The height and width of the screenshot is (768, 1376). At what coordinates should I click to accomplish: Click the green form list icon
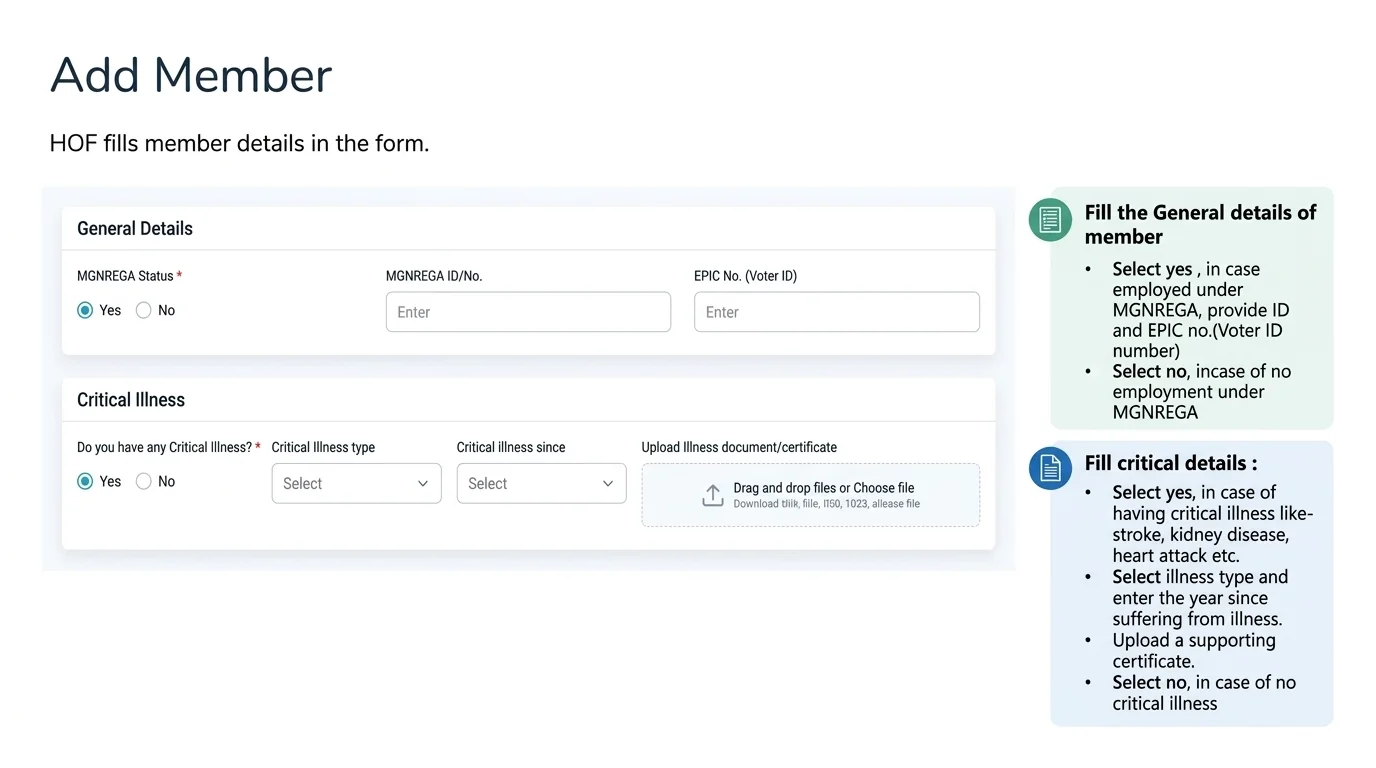(1050, 219)
